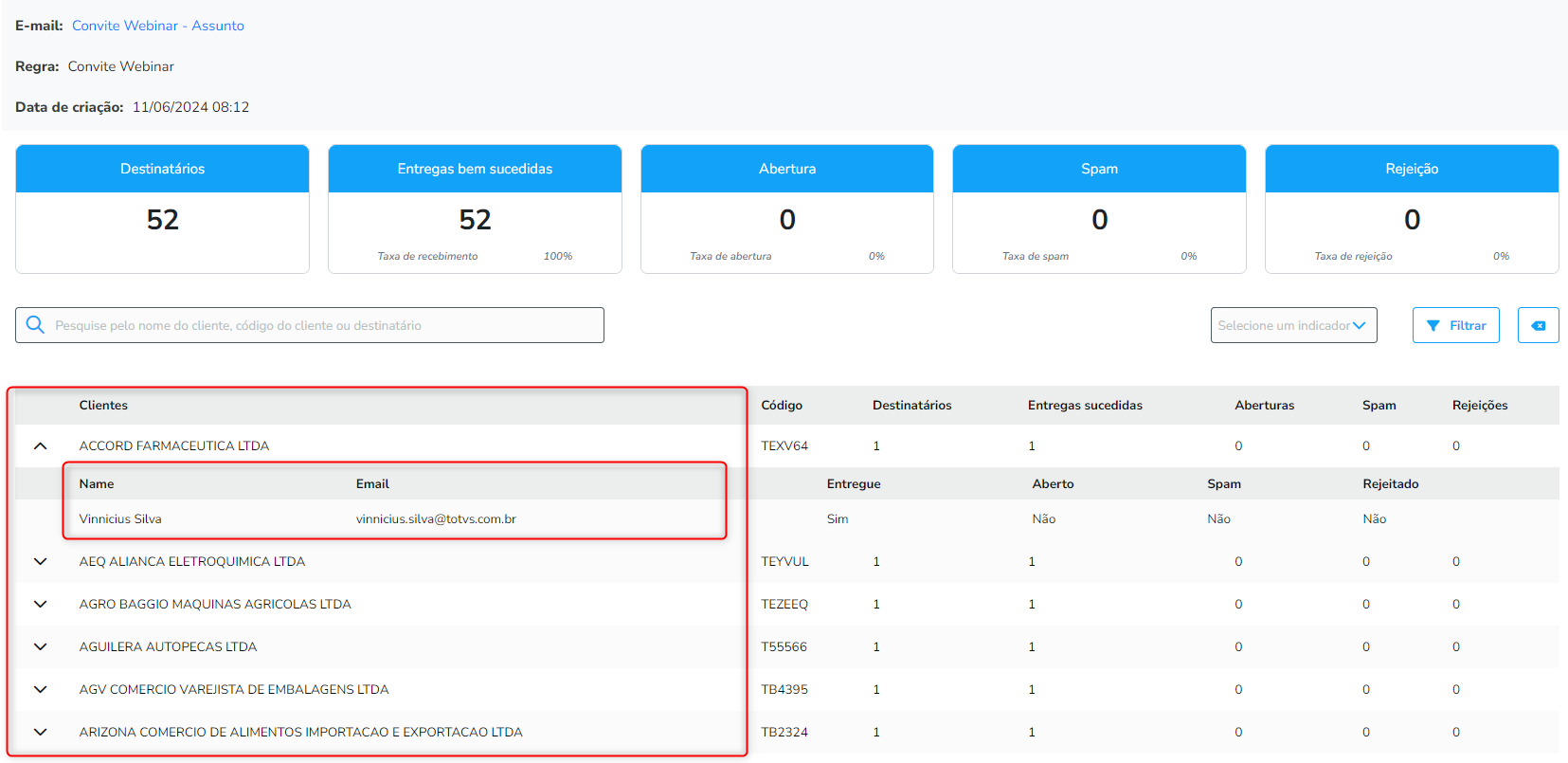Click the search magnifier icon
The image size is (1568, 763).
(x=35, y=325)
